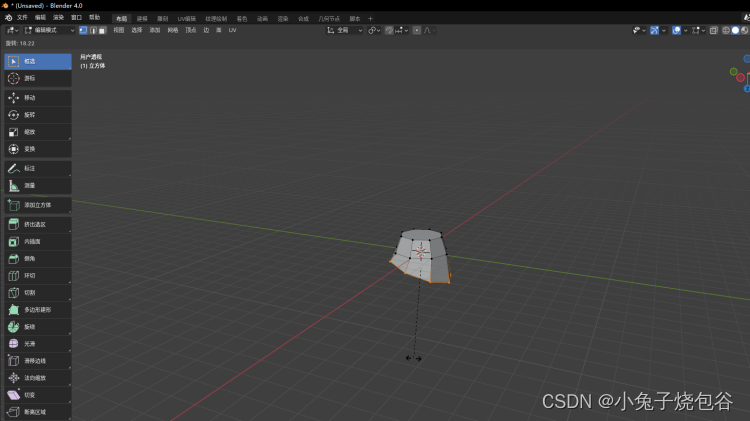Select the 添加立方体 (Add Cube) tool

38,205
